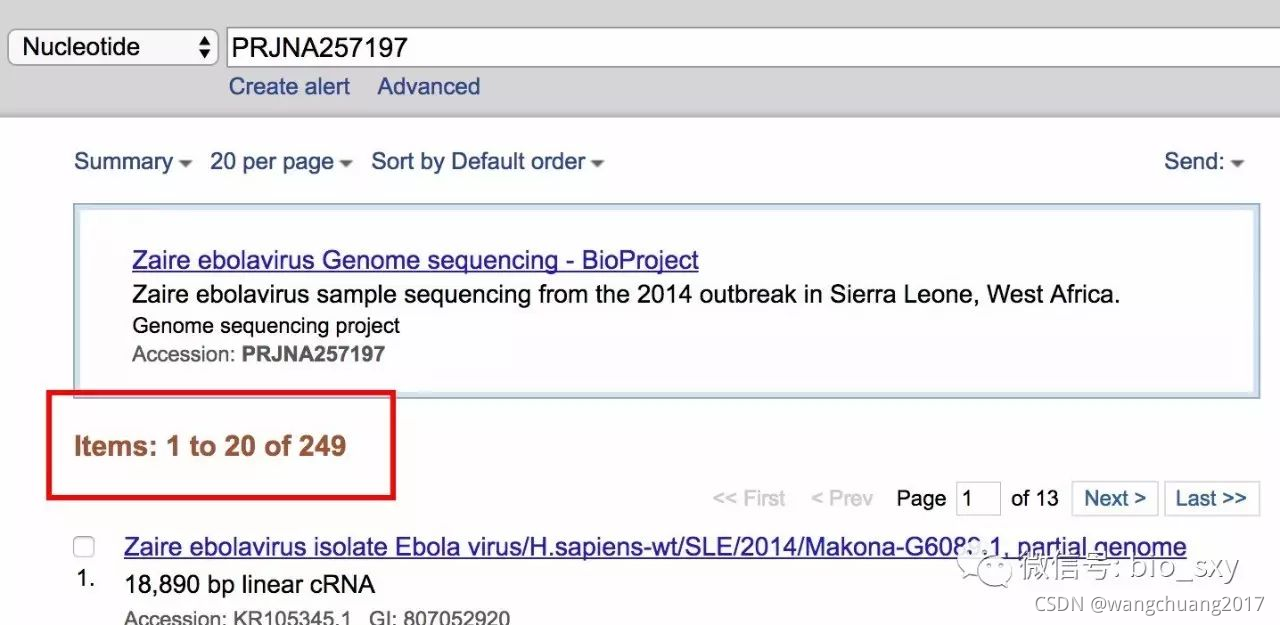Jump to the Last >> page
Image resolution: width=1280 pixels, height=625 pixels.
point(1210,498)
